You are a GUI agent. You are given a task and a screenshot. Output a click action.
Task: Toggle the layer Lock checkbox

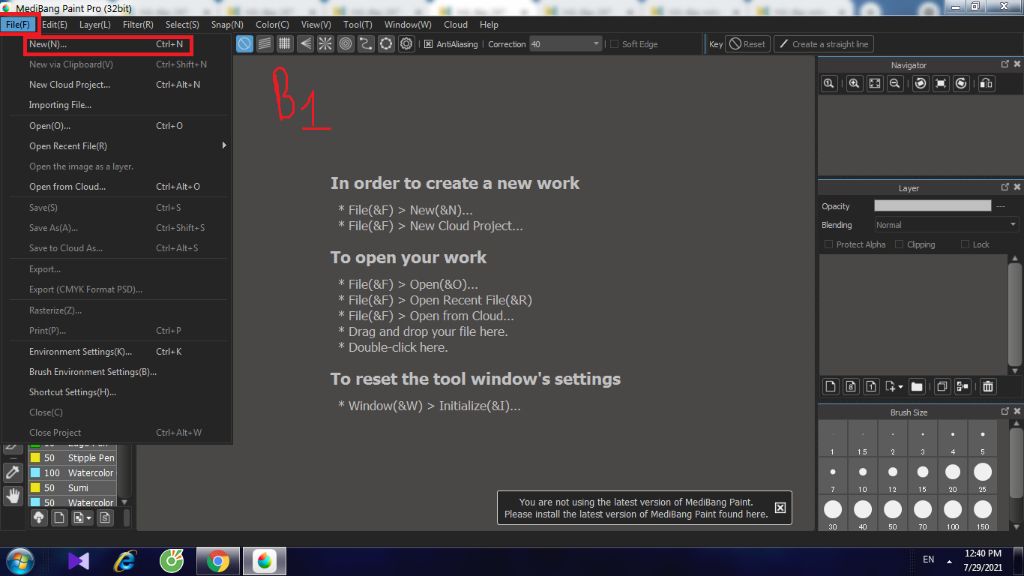point(965,244)
